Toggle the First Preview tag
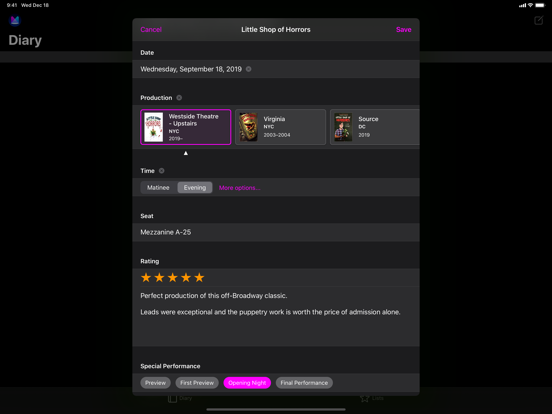The height and width of the screenshot is (414, 552). [197, 383]
